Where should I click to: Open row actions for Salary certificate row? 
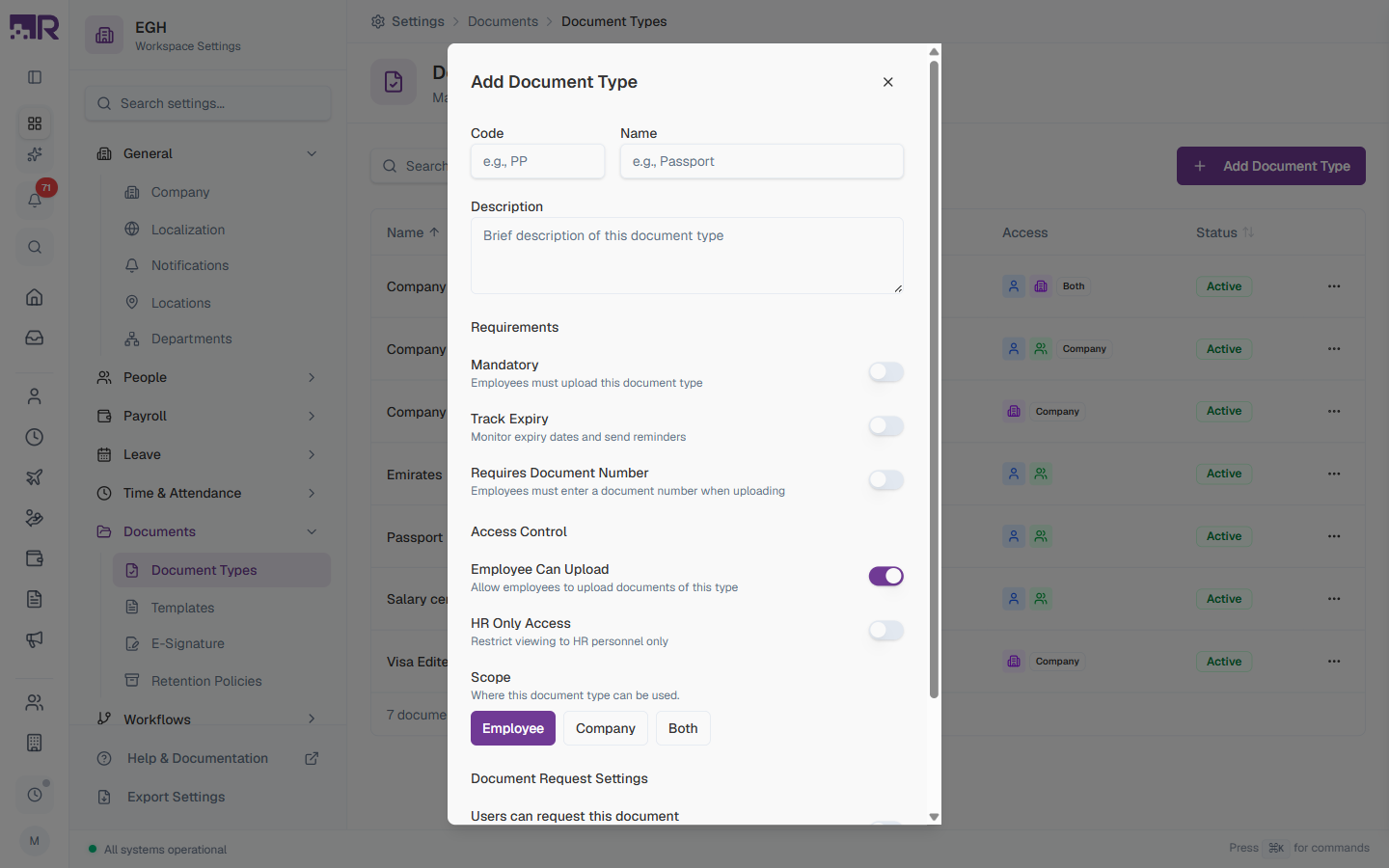pos(1334,599)
